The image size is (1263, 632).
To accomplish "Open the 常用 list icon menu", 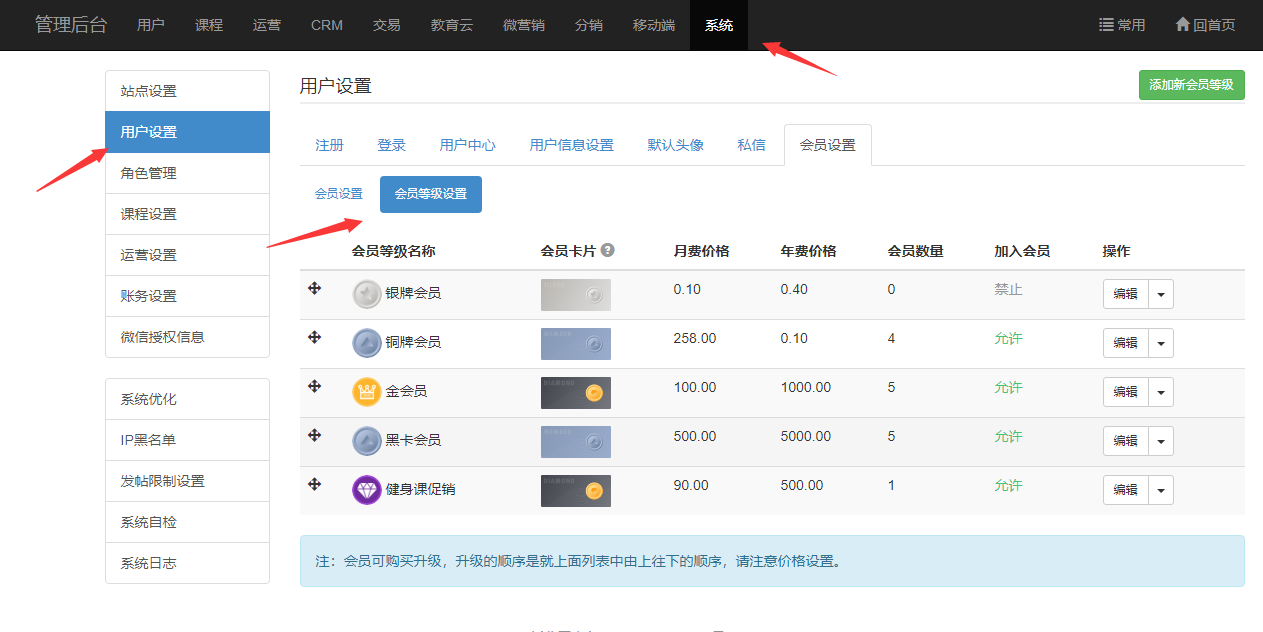I will [1107, 25].
